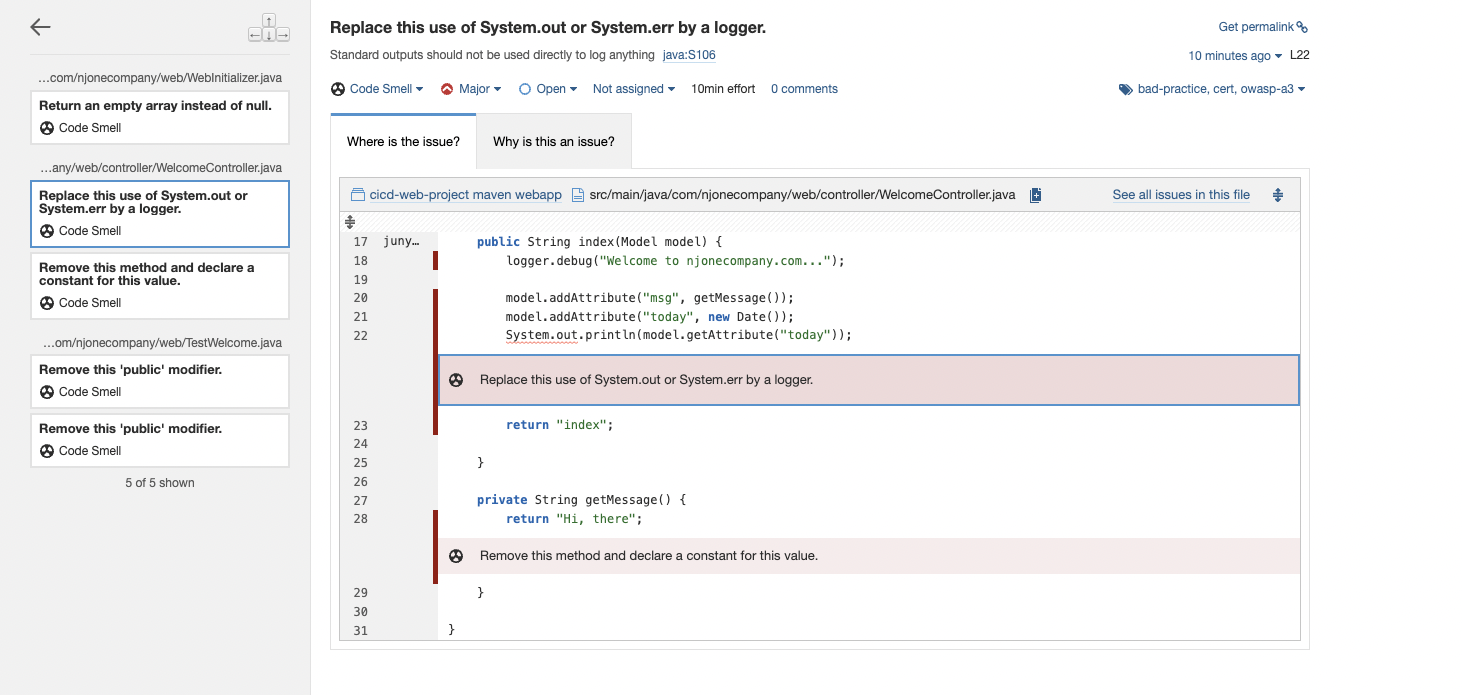Viewport: 1462px width, 695px height.
Task: Select first "Remove this 'public' modifier" issue card
Action: (x=160, y=381)
